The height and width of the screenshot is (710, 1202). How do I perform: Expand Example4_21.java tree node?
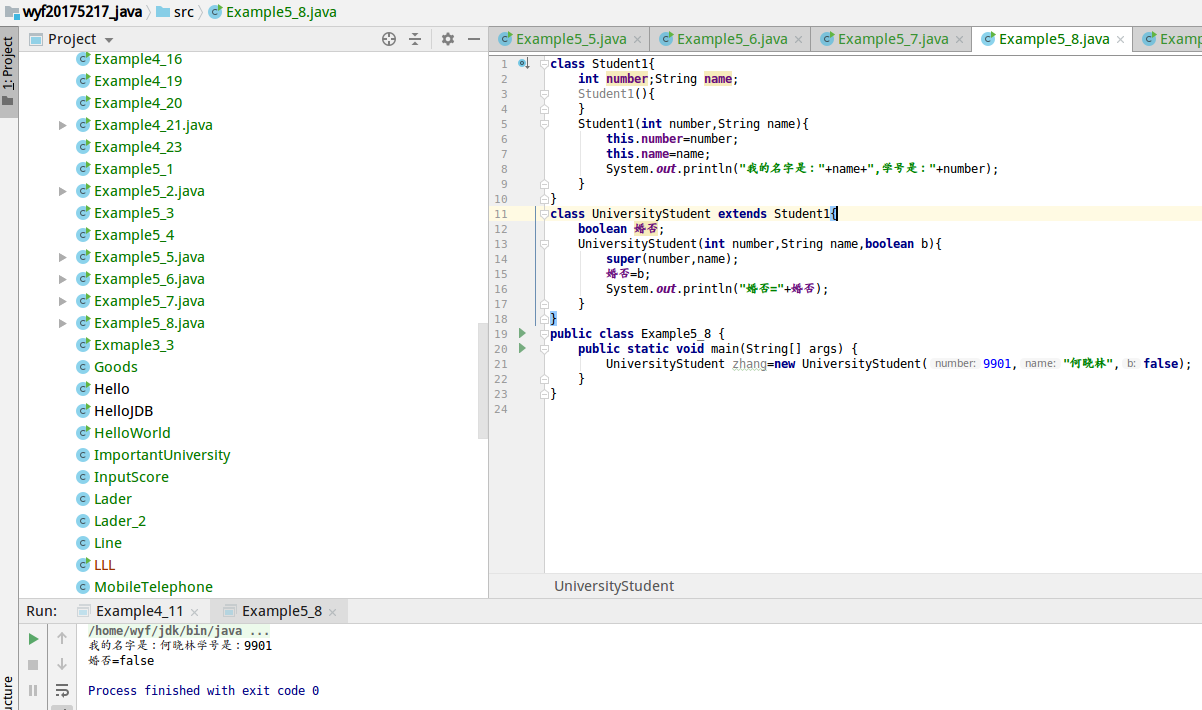[x=63, y=125]
